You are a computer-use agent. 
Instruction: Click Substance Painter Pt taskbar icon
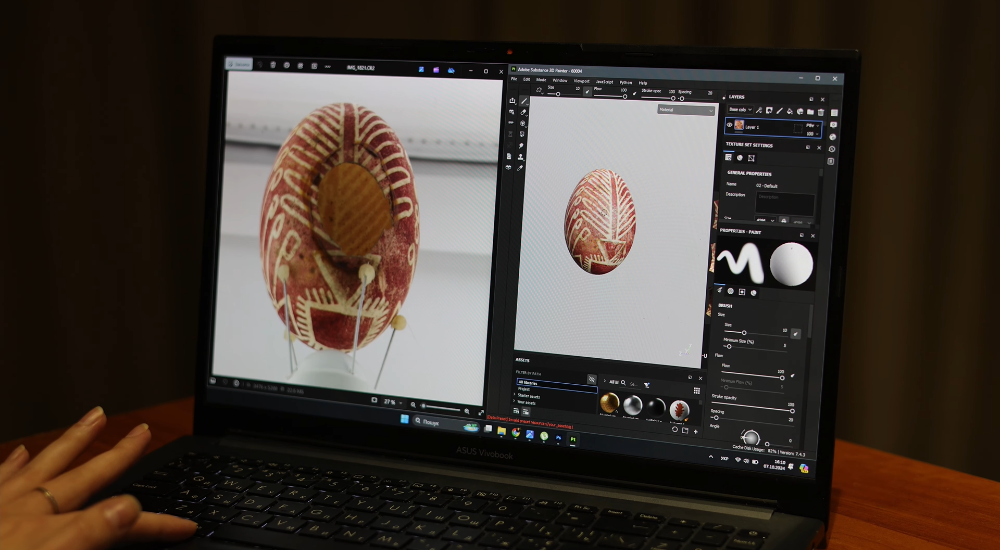pyautogui.click(x=573, y=439)
